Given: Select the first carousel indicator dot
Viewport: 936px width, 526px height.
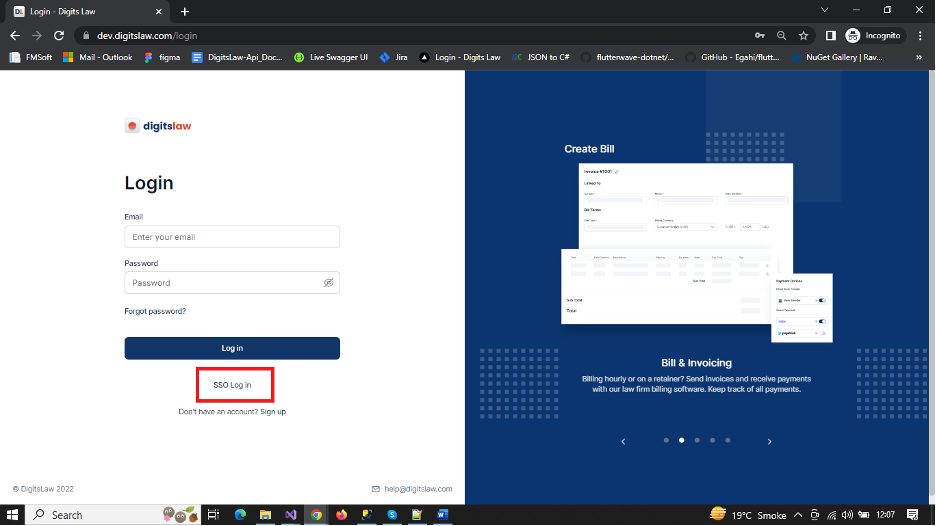Looking at the screenshot, I should pos(666,440).
